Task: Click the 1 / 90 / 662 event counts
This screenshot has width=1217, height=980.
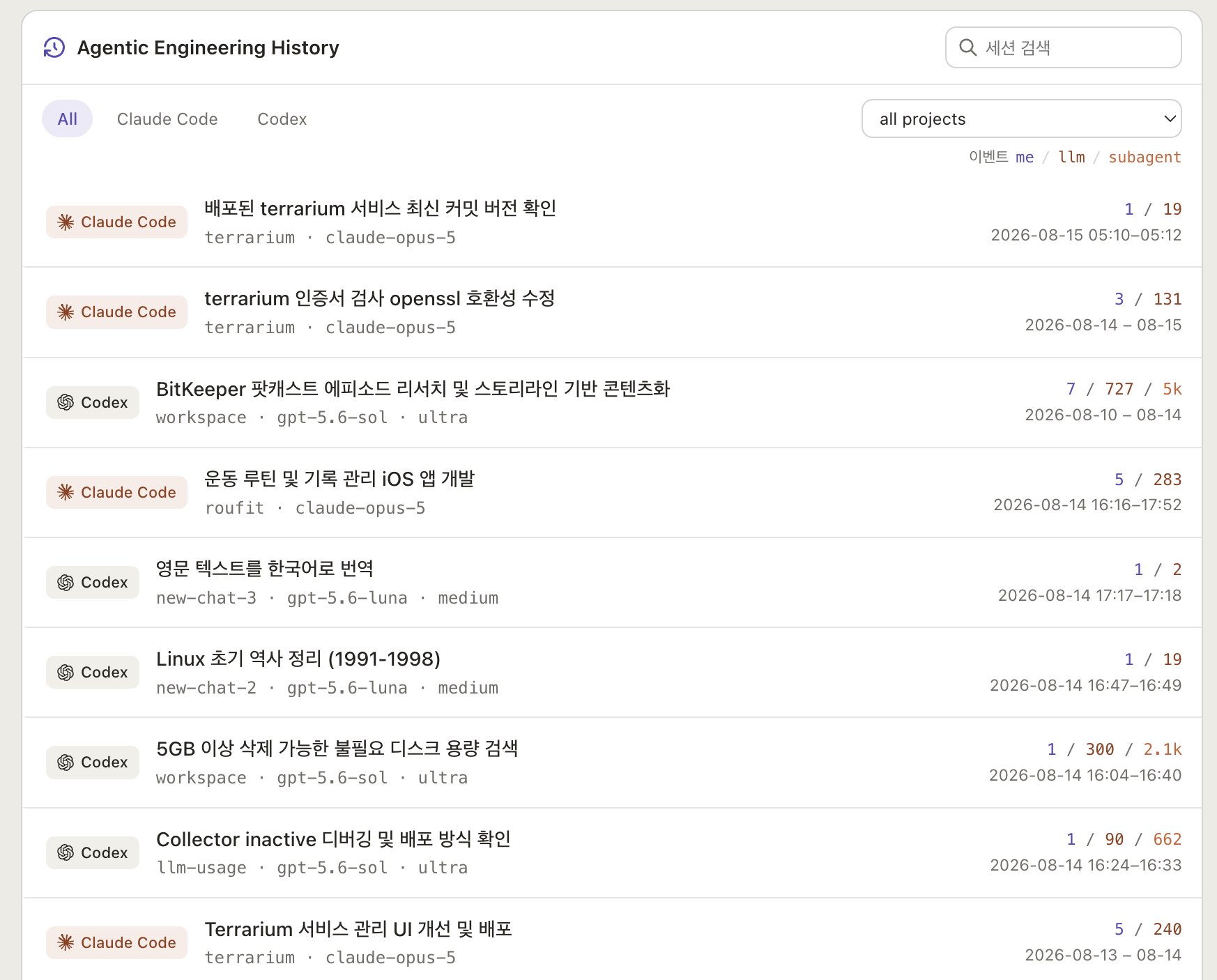Action: tap(1124, 839)
